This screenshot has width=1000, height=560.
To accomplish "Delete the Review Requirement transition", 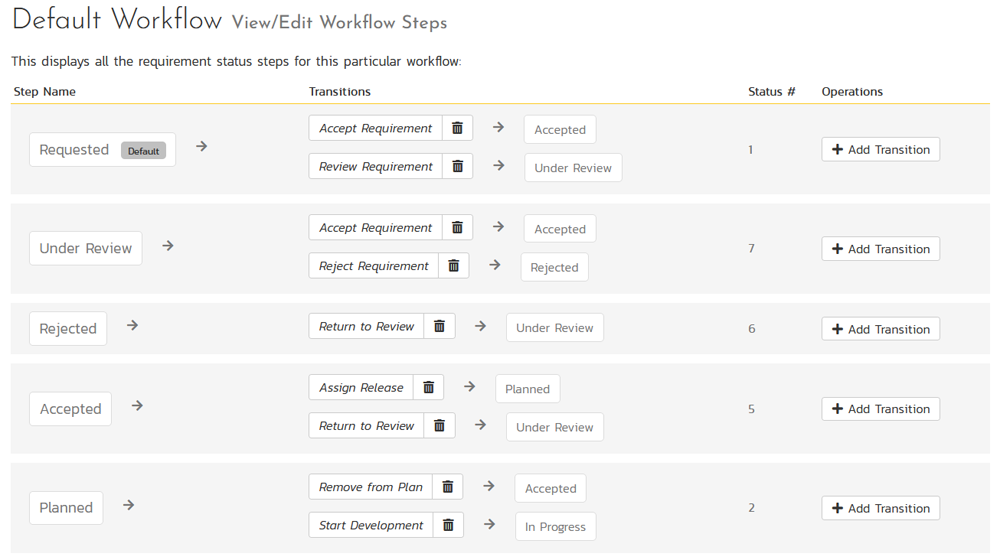I will pos(457,166).
